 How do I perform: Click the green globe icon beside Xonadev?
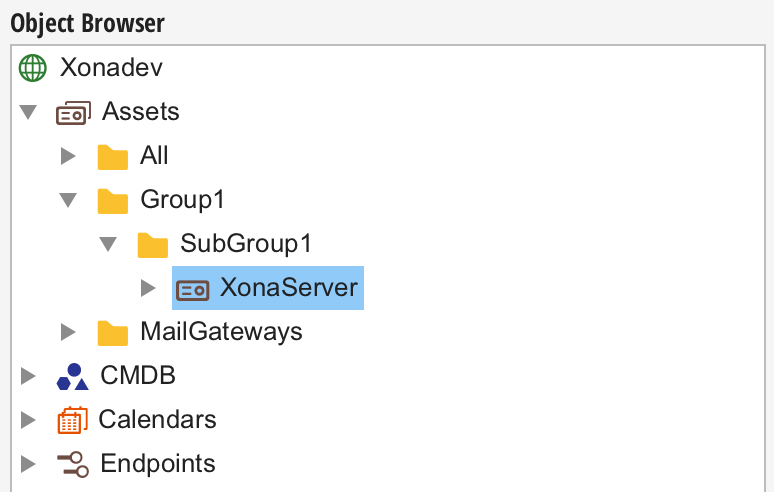[33, 68]
